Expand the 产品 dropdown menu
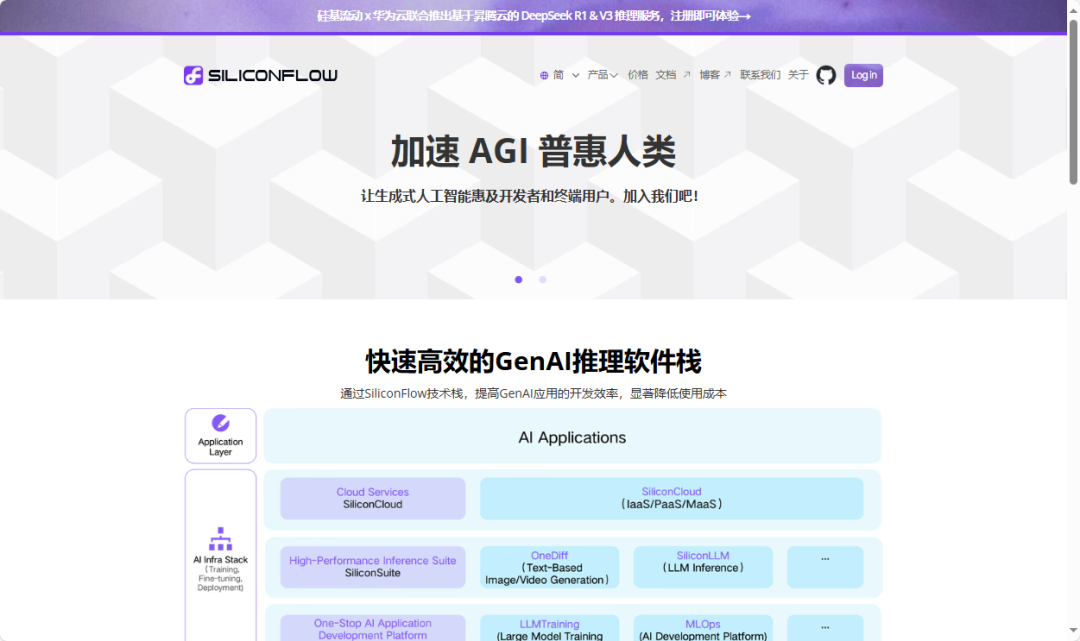The width and height of the screenshot is (1080, 641). click(x=603, y=75)
